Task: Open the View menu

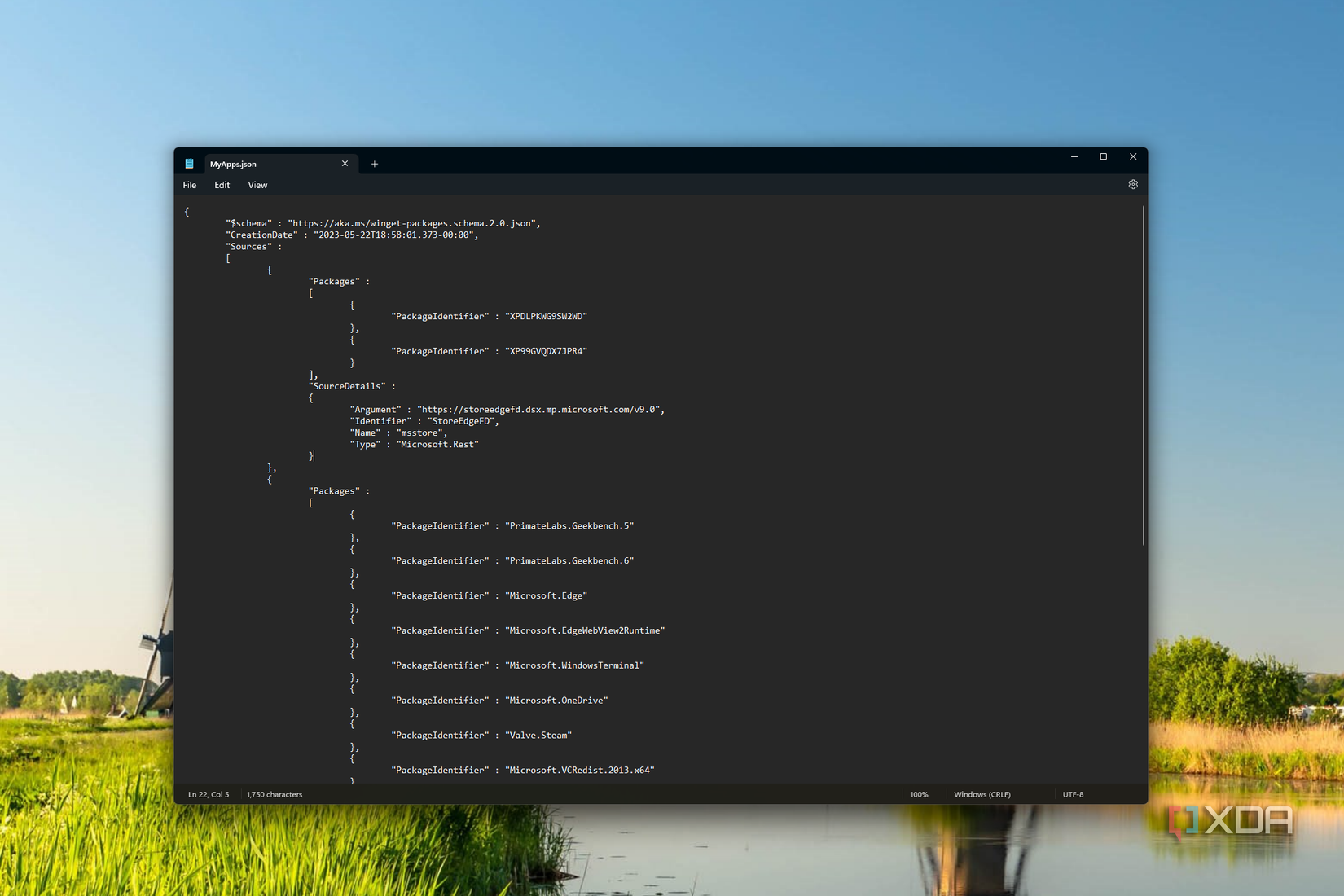Action: pos(257,185)
